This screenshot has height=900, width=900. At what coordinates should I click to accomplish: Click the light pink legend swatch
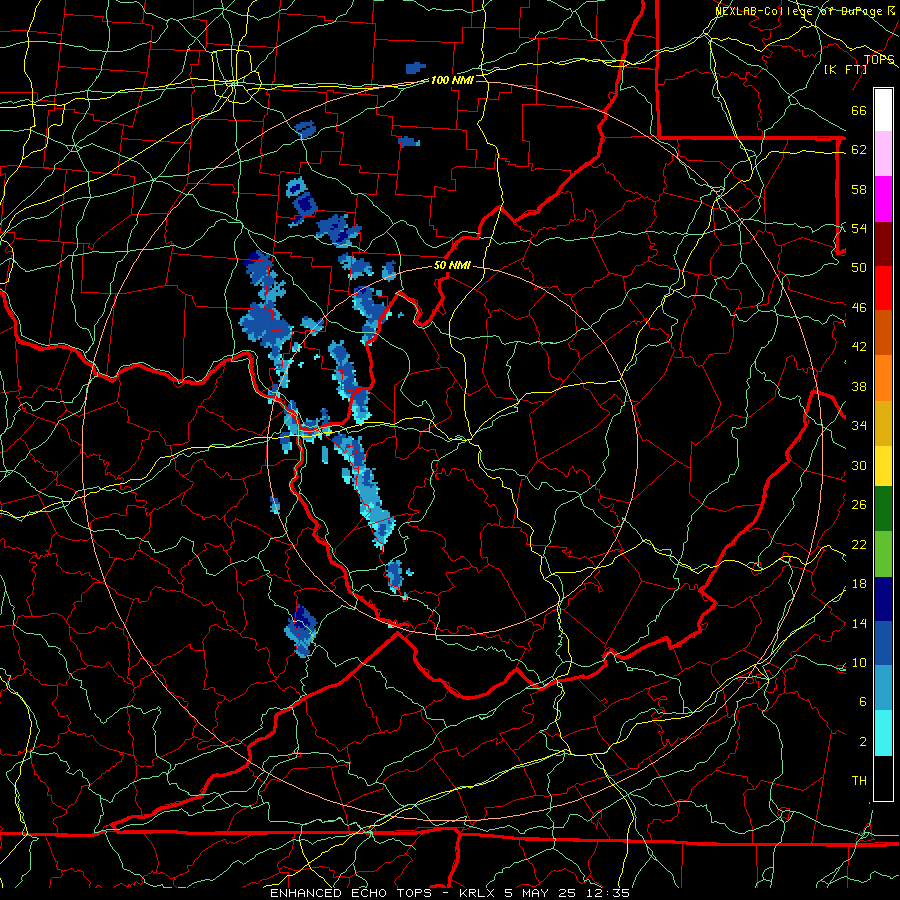click(x=883, y=154)
